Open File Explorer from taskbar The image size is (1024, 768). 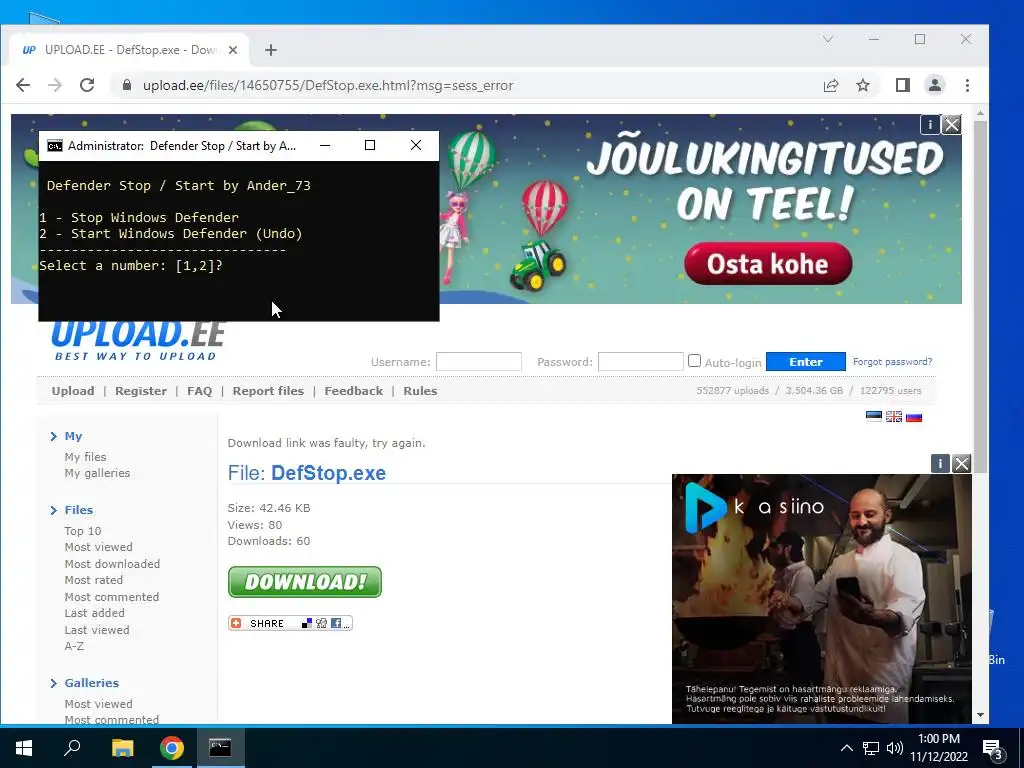122,748
